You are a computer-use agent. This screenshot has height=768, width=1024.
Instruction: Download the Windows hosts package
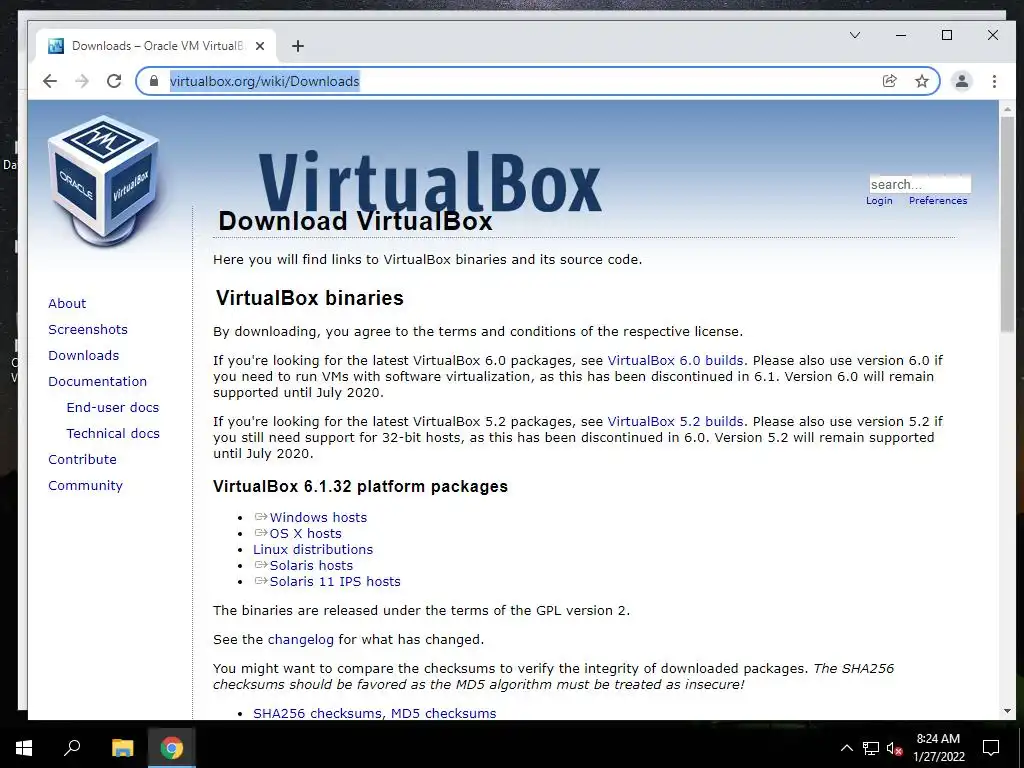(318, 517)
